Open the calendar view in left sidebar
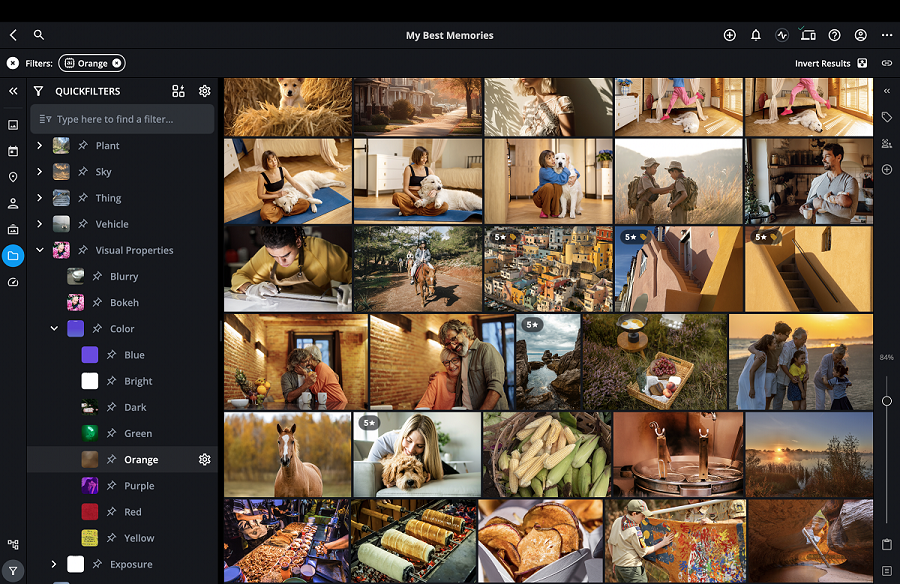Image resolution: width=900 pixels, height=584 pixels. pyautogui.click(x=13, y=151)
